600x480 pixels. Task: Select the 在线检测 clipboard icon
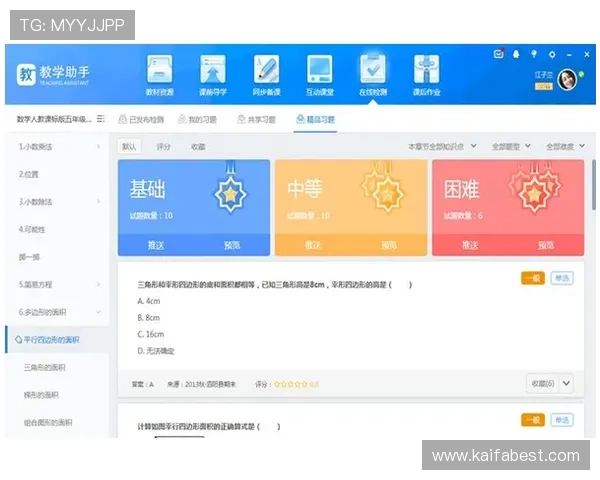(x=373, y=69)
